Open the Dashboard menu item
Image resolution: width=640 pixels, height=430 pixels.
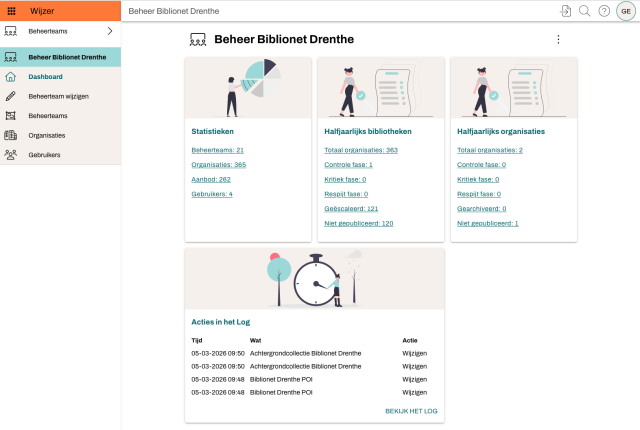(46, 77)
